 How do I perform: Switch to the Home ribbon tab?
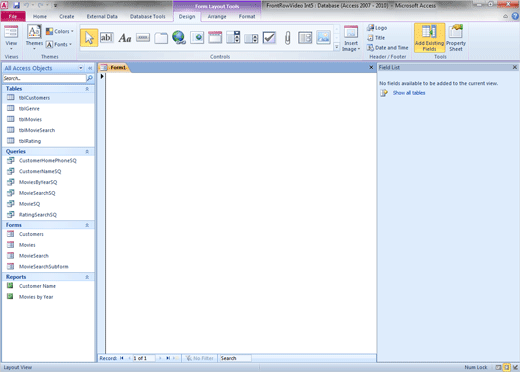point(40,16)
